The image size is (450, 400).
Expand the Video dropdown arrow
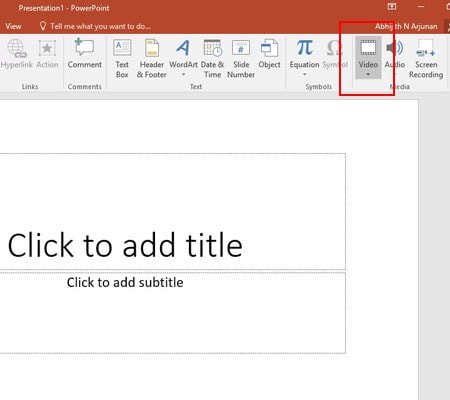[368, 75]
